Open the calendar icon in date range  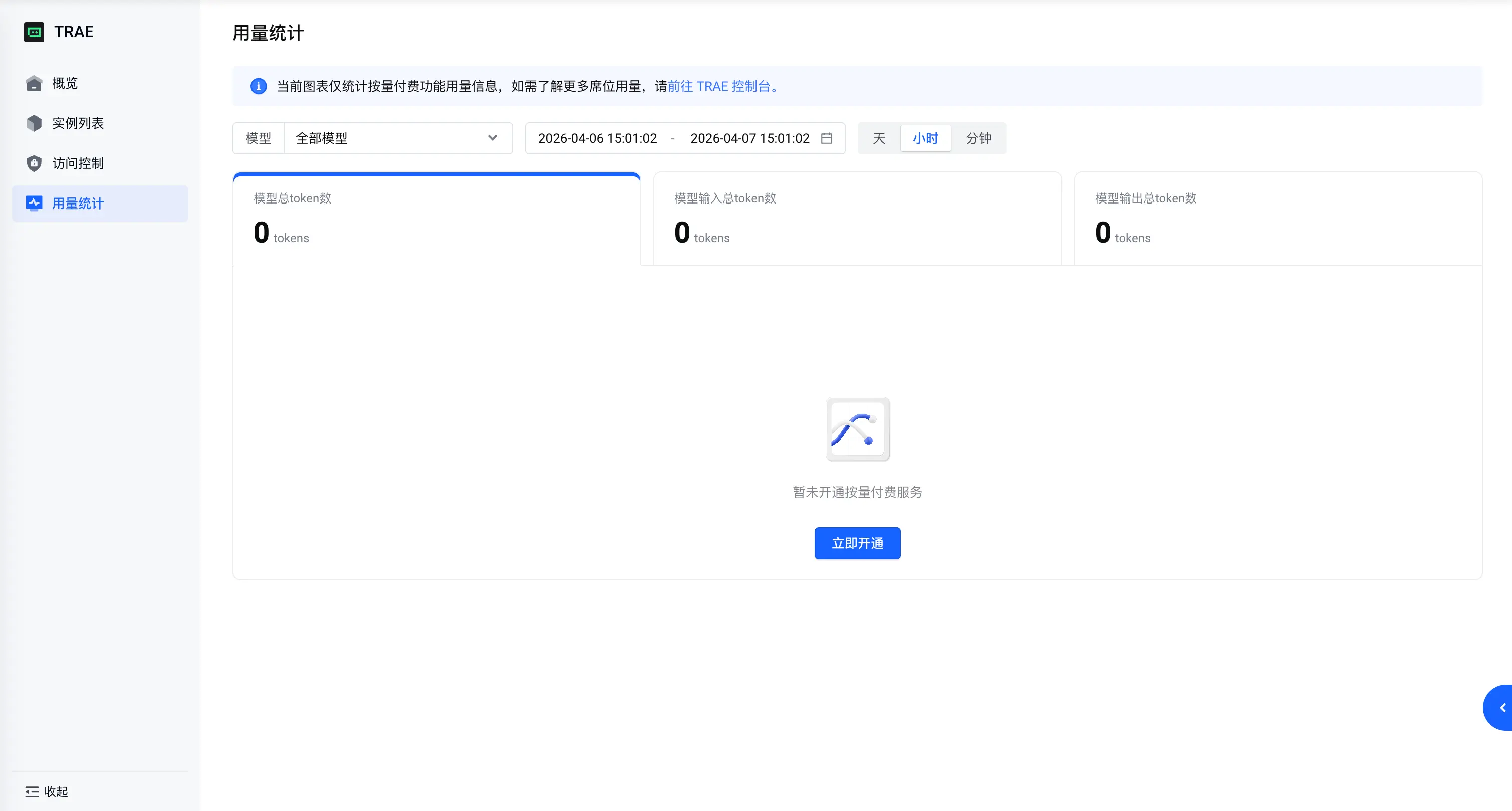click(x=827, y=139)
